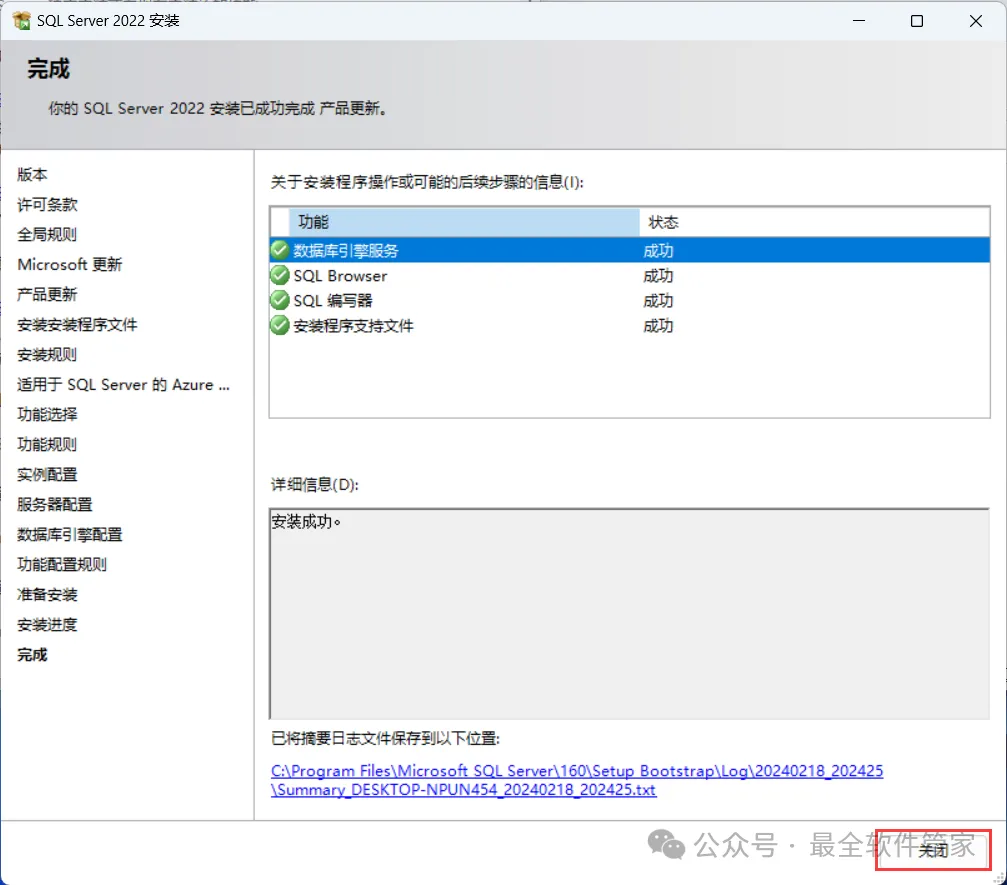Click the 关于安装程序操作 information label
1007x885 pixels.
coord(427,182)
